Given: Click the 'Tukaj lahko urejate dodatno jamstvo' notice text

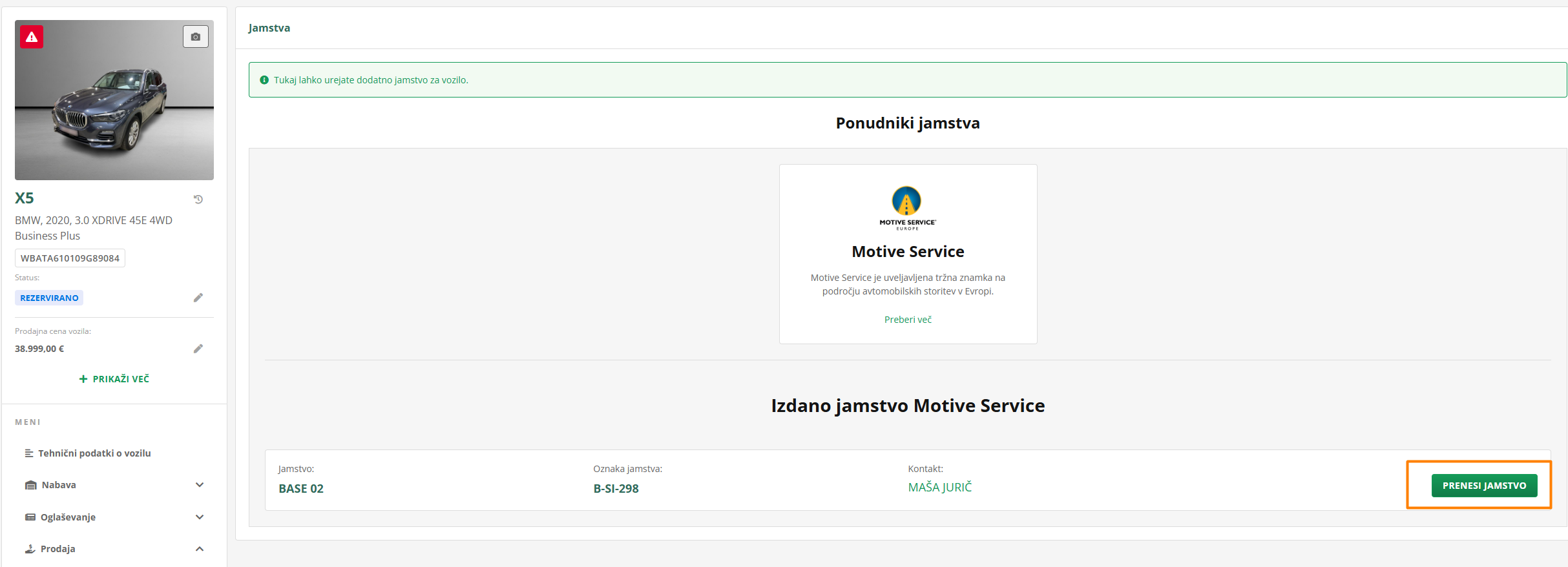Looking at the screenshot, I should tap(371, 80).
